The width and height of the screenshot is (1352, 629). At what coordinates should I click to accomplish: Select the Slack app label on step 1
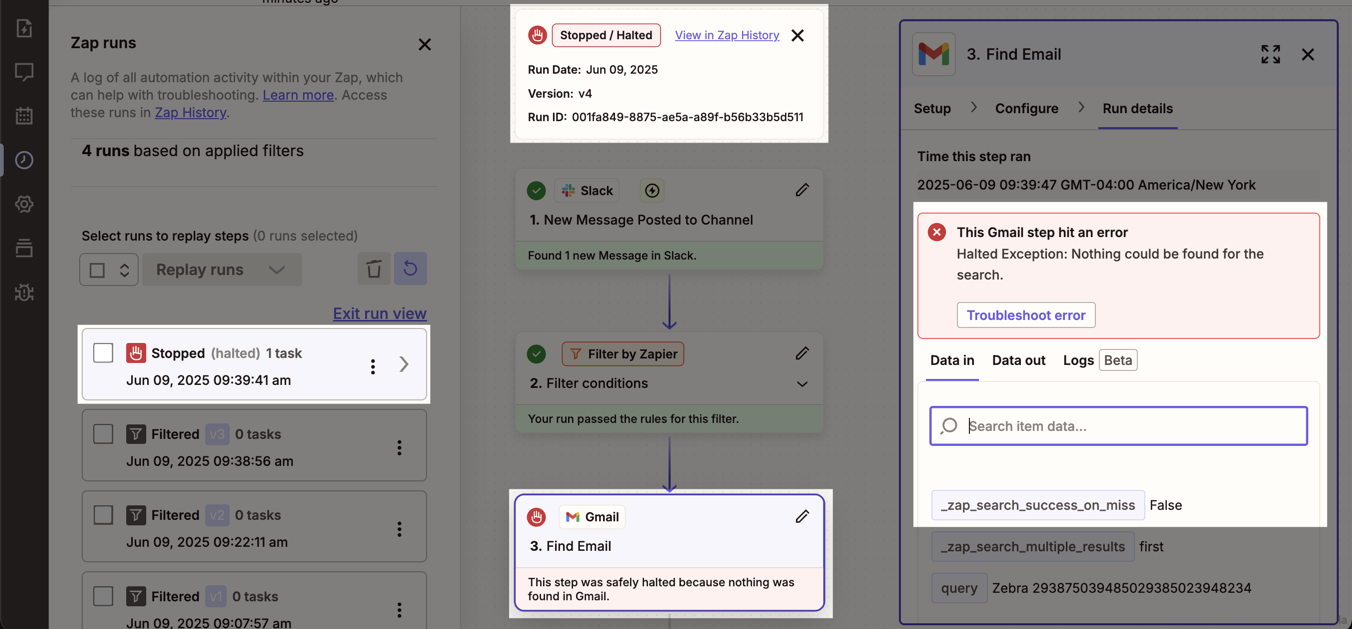point(587,190)
